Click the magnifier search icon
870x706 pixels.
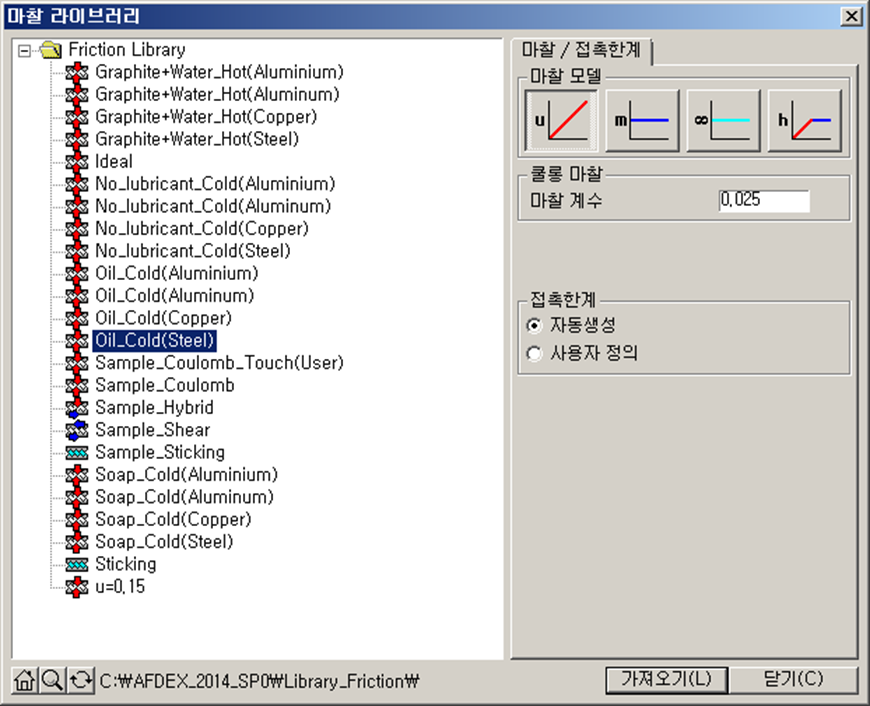[x=52, y=680]
